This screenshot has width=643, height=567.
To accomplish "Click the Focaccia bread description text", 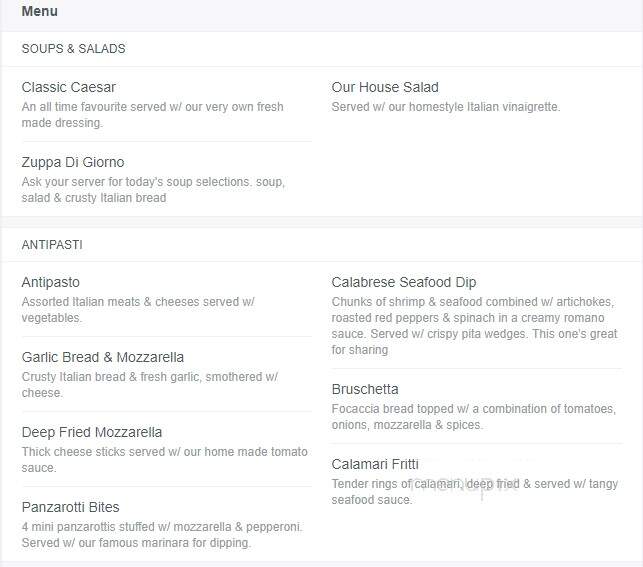I will pos(474,417).
